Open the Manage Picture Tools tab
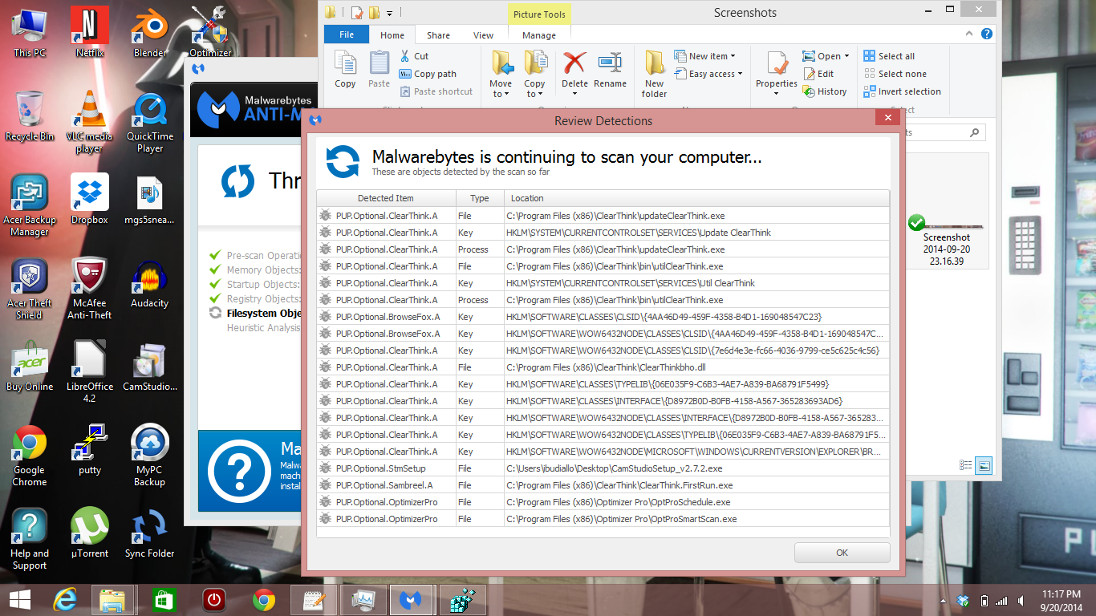 (x=539, y=35)
